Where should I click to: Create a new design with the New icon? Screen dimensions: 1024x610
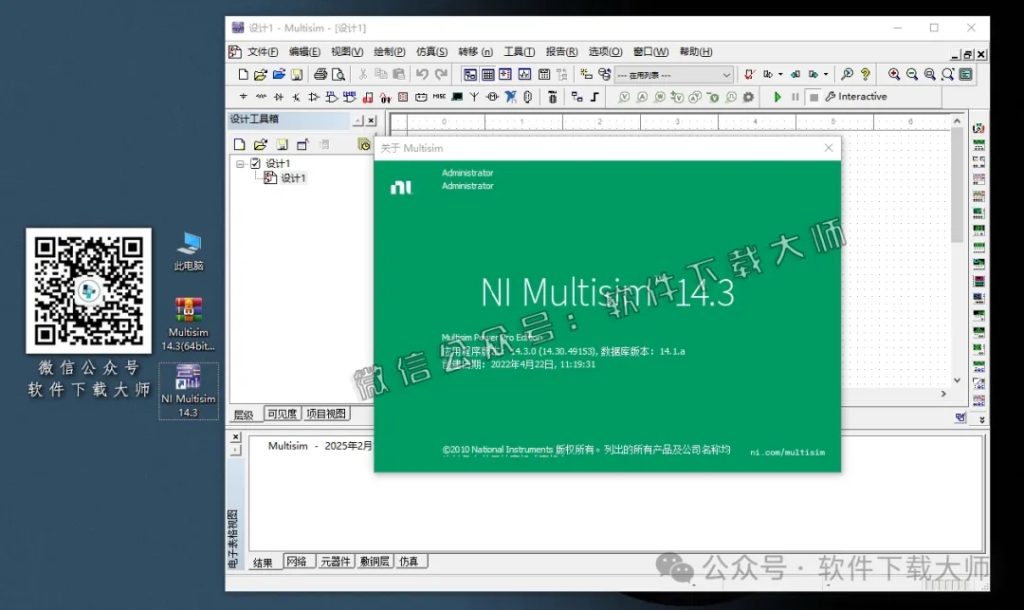click(x=241, y=74)
